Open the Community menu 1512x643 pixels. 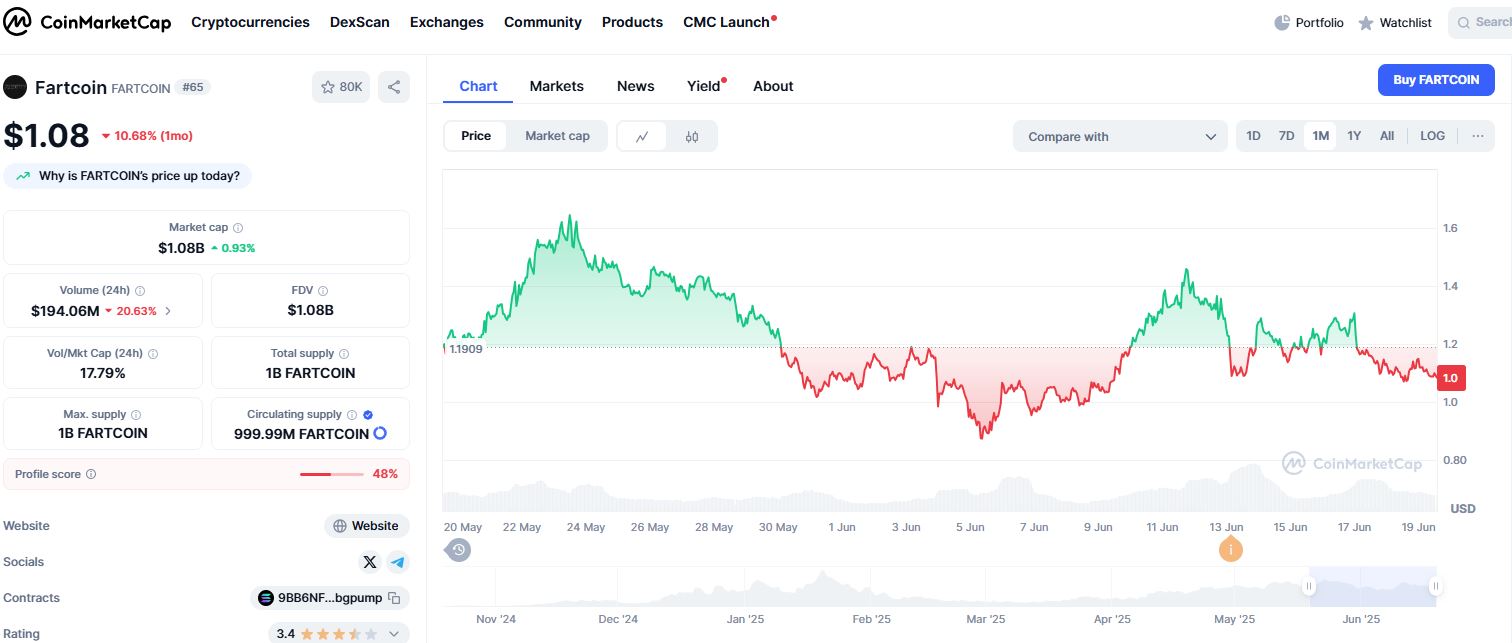[543, 22]
